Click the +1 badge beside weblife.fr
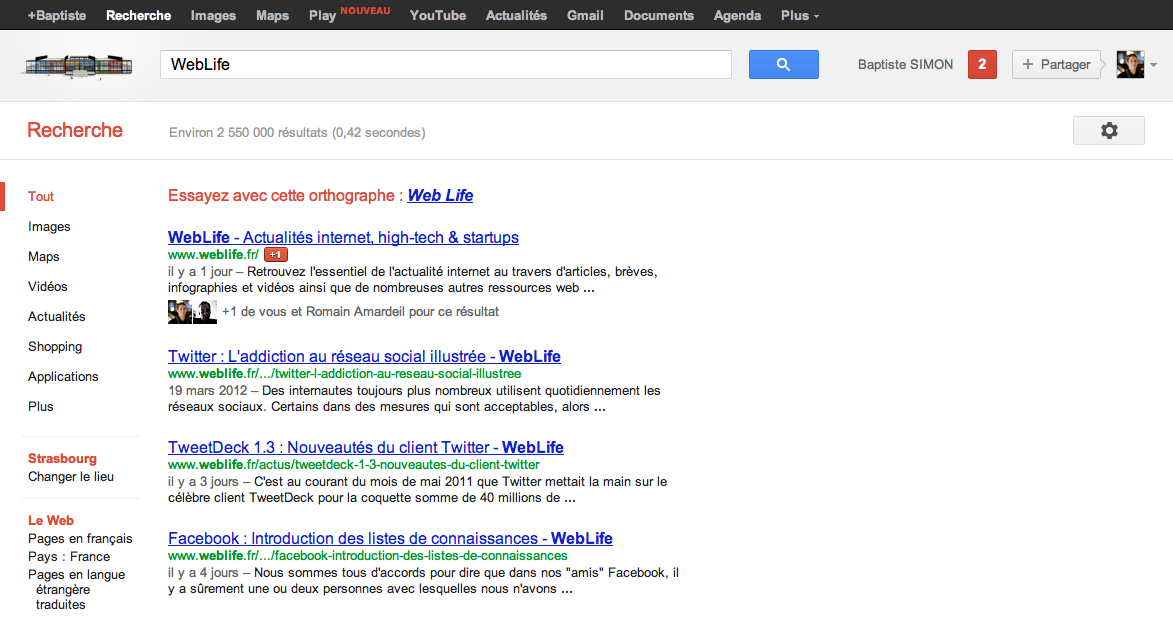The image size is (1173, 618). click(x=276, y=255)
